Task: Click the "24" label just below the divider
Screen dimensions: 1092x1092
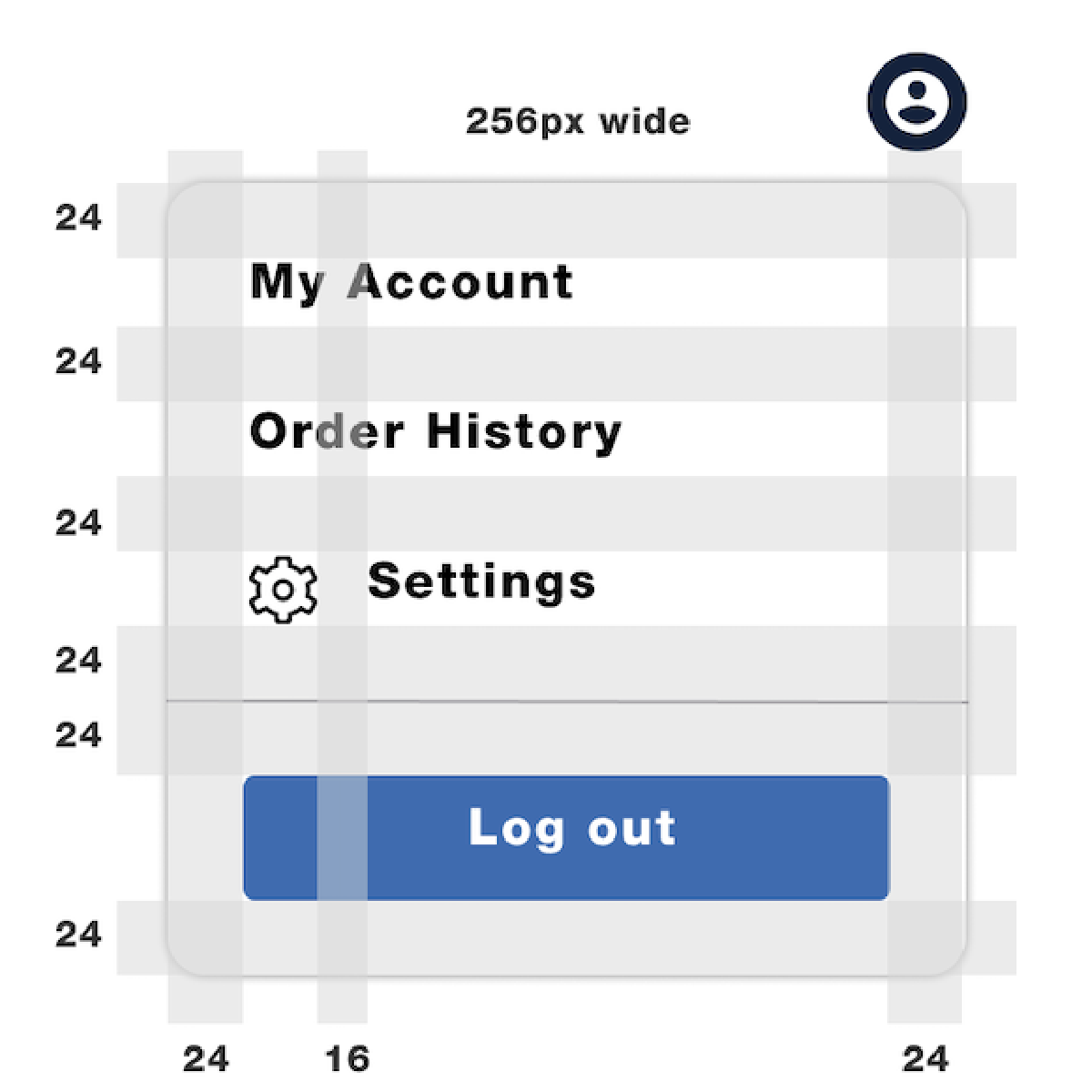Action: point(78,734)
